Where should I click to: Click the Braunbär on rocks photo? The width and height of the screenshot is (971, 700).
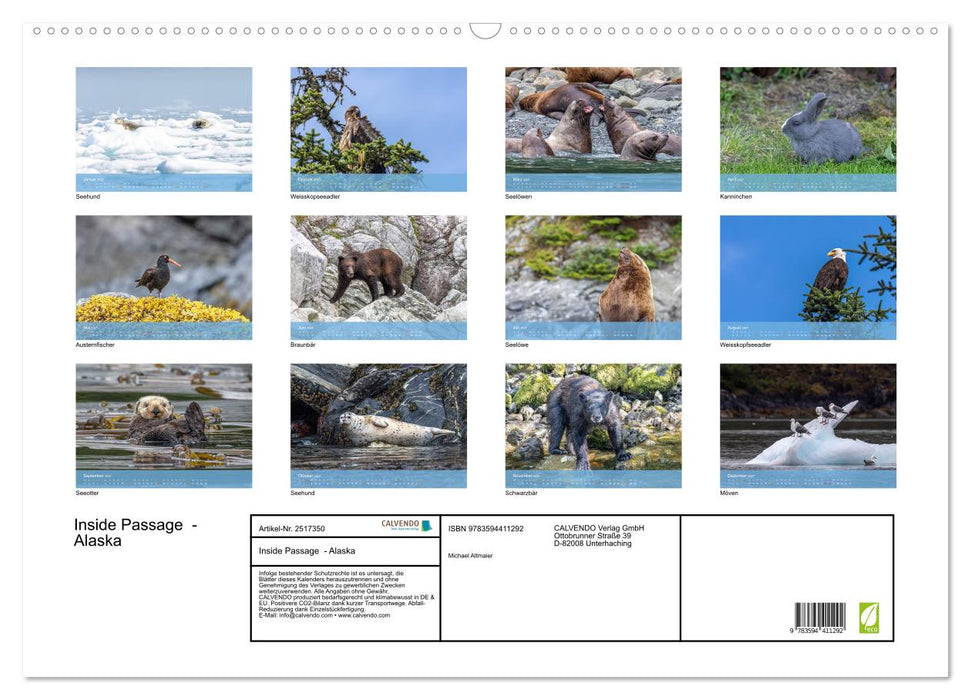(x=378, y=277)
